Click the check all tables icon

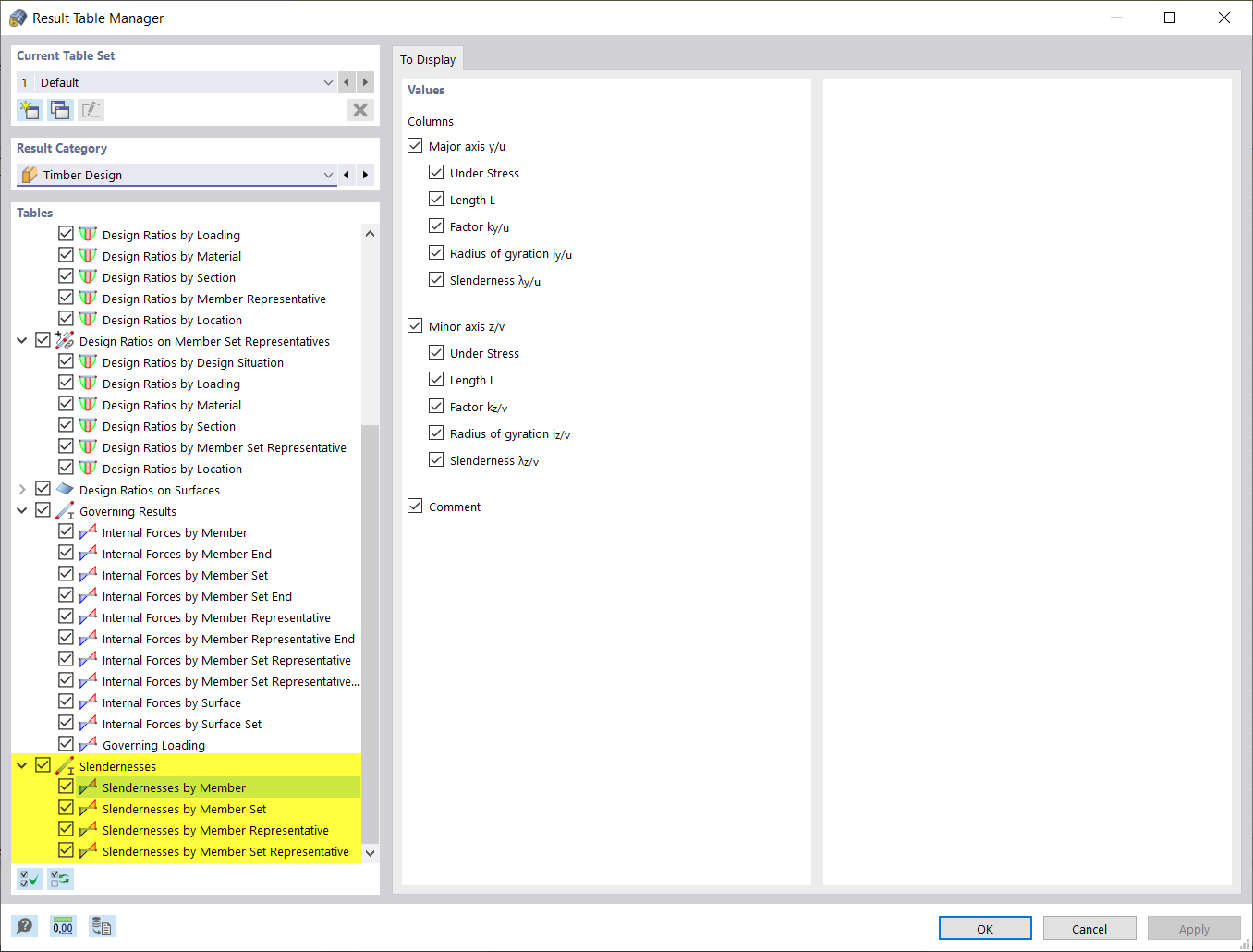point(30,879)
